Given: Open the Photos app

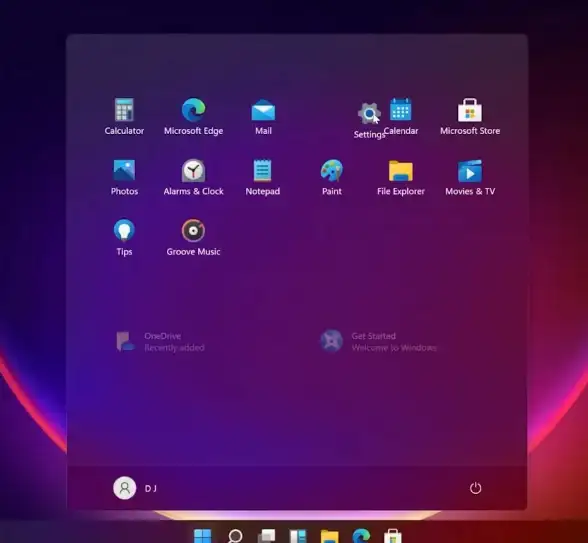Looking at the screenshot, I should pyautogui.click(x=124, y=177).
